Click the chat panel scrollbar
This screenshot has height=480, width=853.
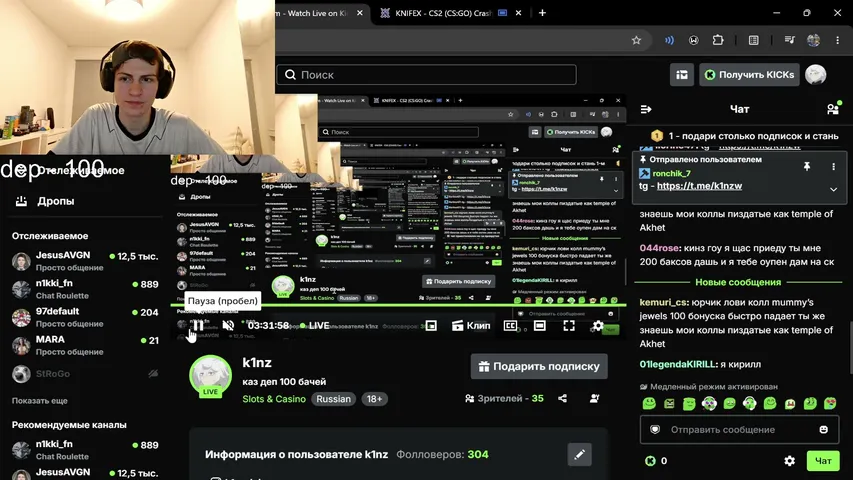[x=849, y=348]
